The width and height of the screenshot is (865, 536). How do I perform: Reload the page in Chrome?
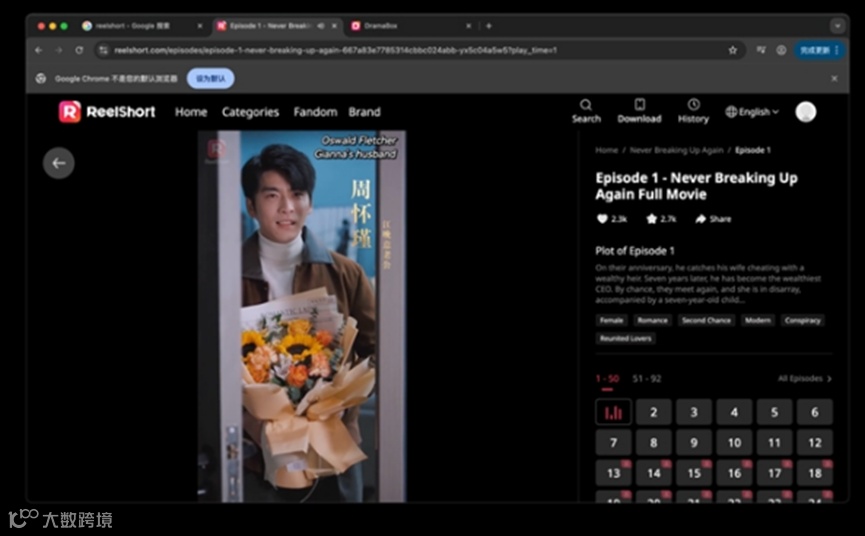(x=79, y=50)
